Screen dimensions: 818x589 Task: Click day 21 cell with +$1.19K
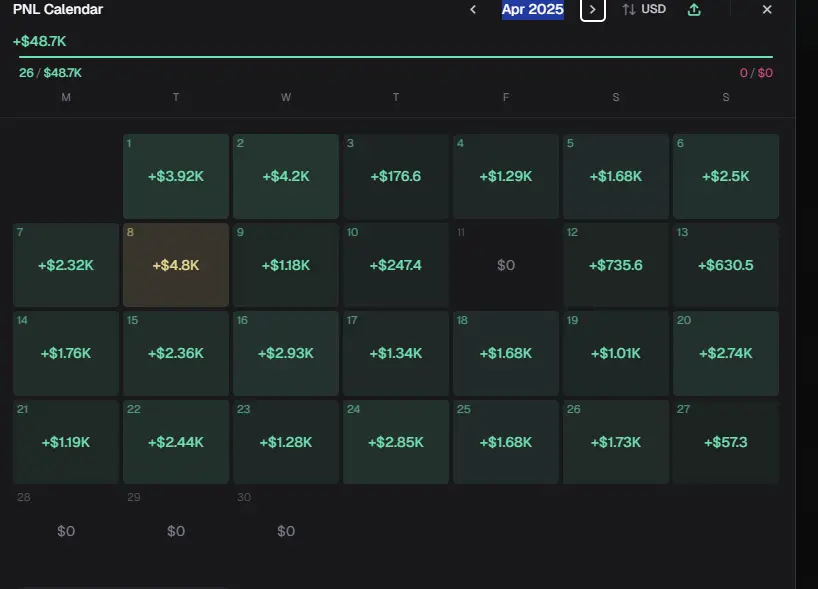(66, 442)
